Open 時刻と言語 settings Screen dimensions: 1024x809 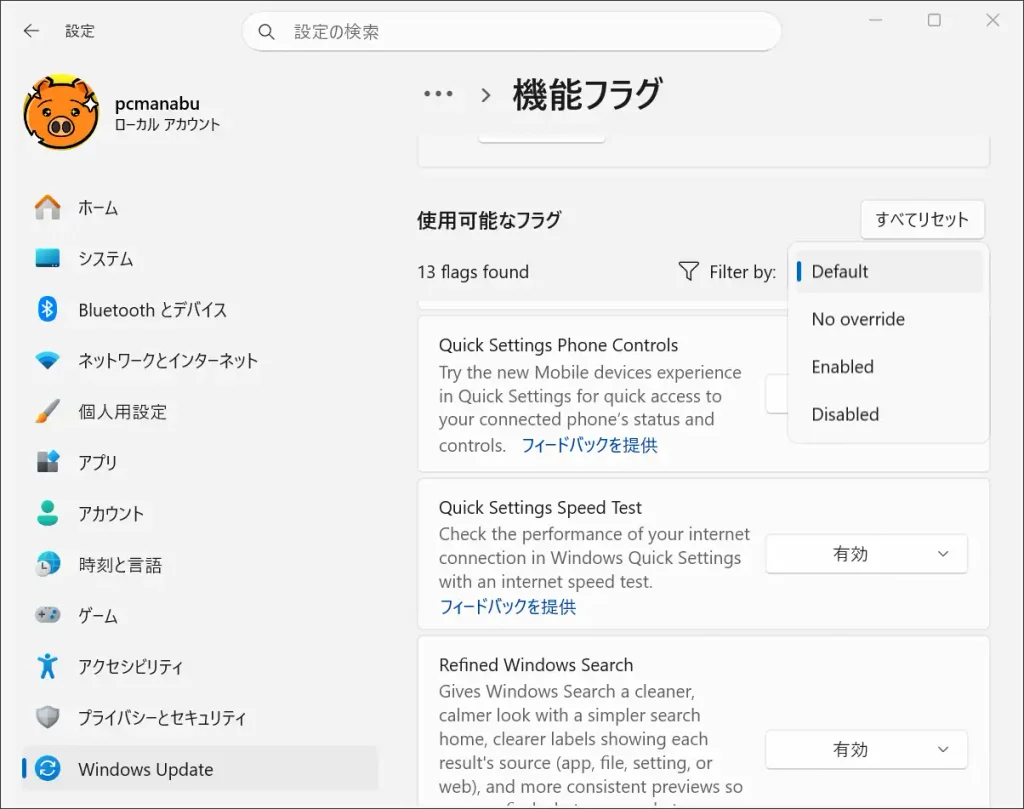tap(200, 564)
